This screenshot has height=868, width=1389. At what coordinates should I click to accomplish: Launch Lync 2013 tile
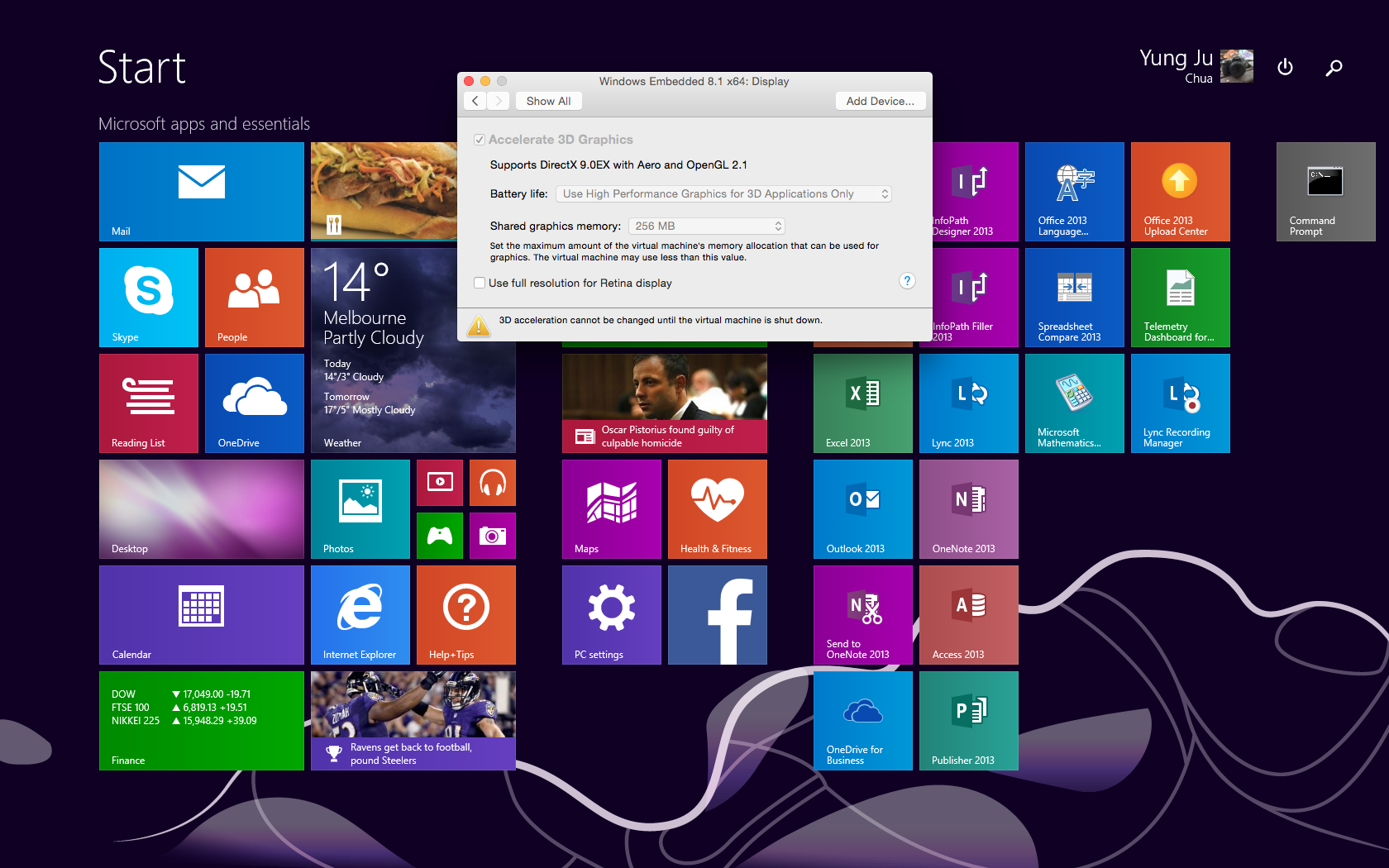969,403
